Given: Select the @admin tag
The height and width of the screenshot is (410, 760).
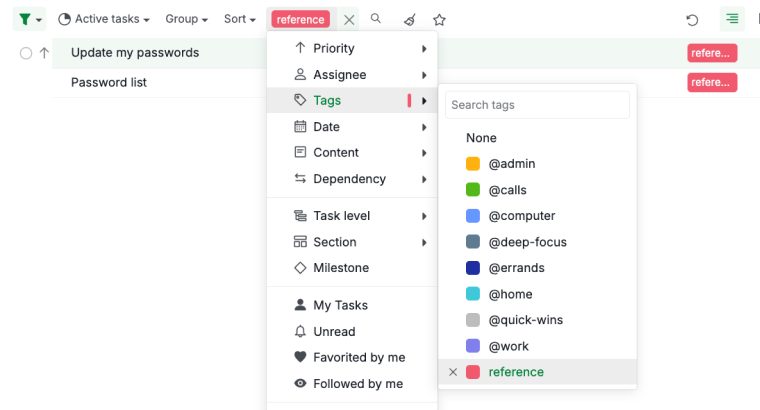Looking at the screenshot, I should coord(538,164).
